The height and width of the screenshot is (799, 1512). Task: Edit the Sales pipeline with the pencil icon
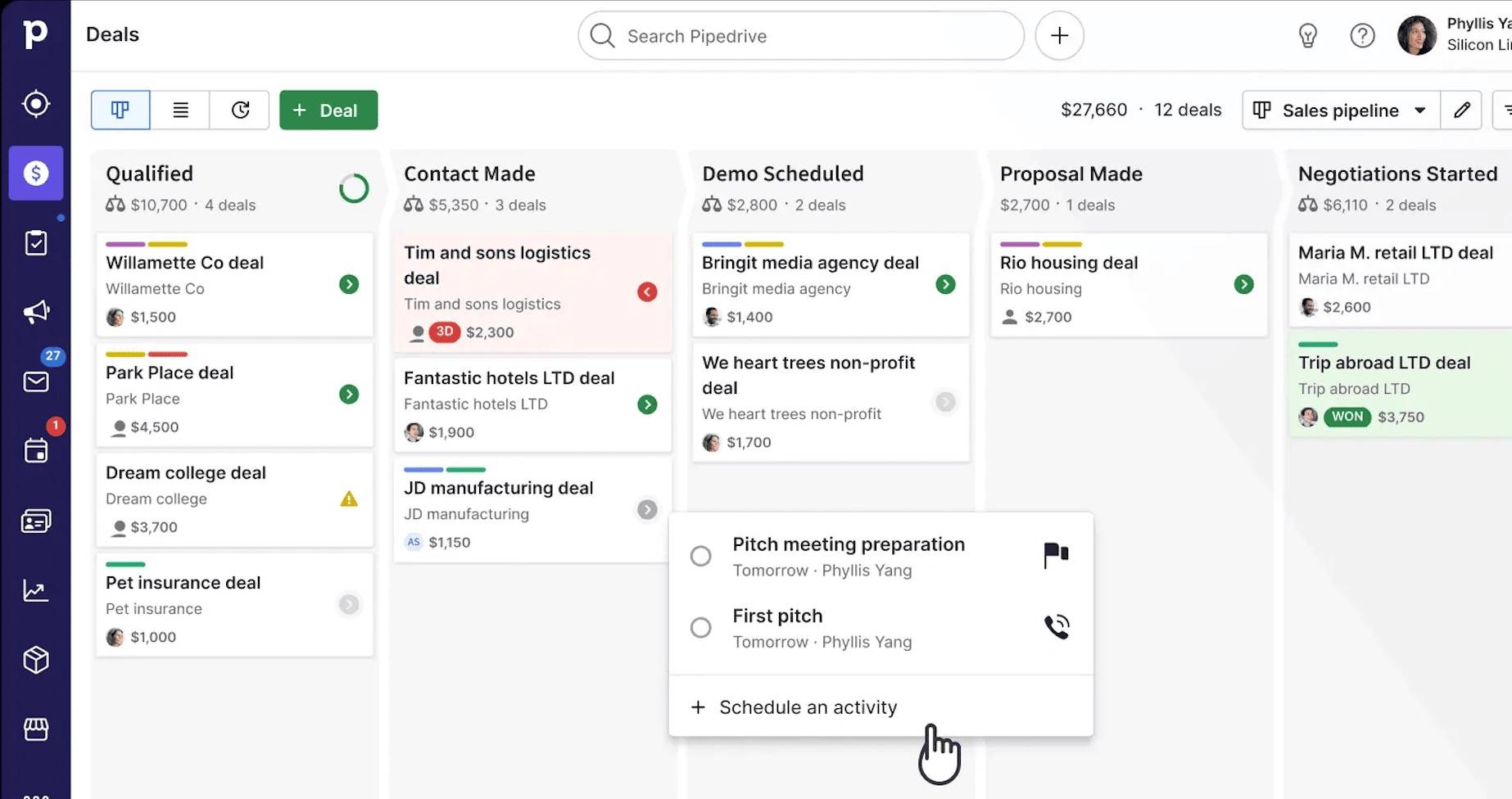1462,110
